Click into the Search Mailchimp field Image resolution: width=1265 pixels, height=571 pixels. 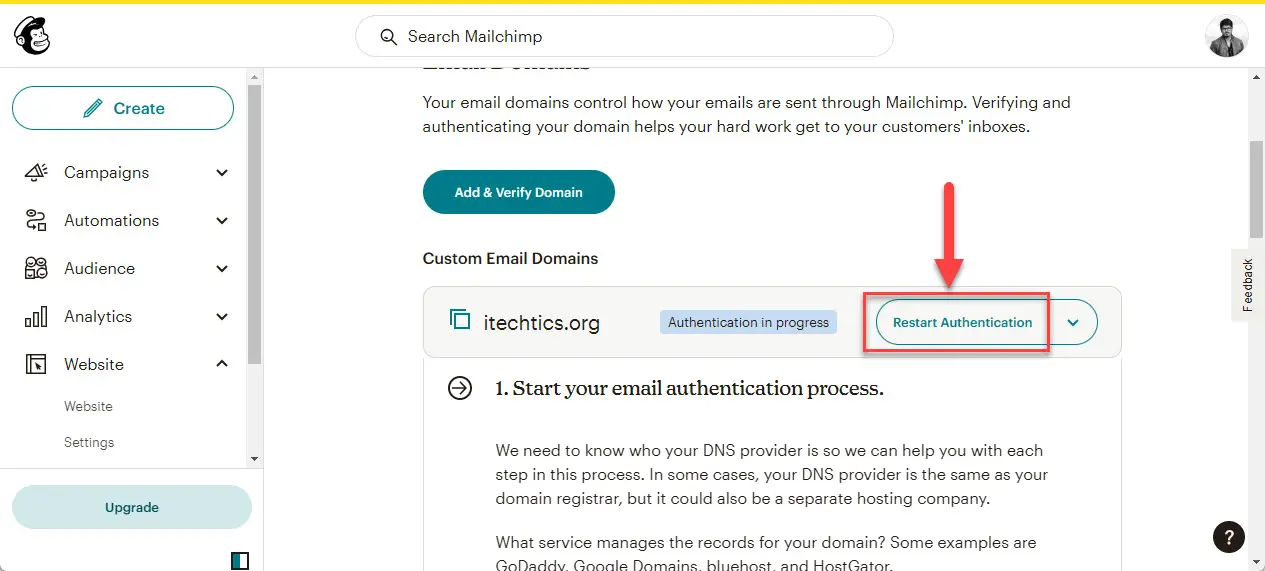click(624, 36)
